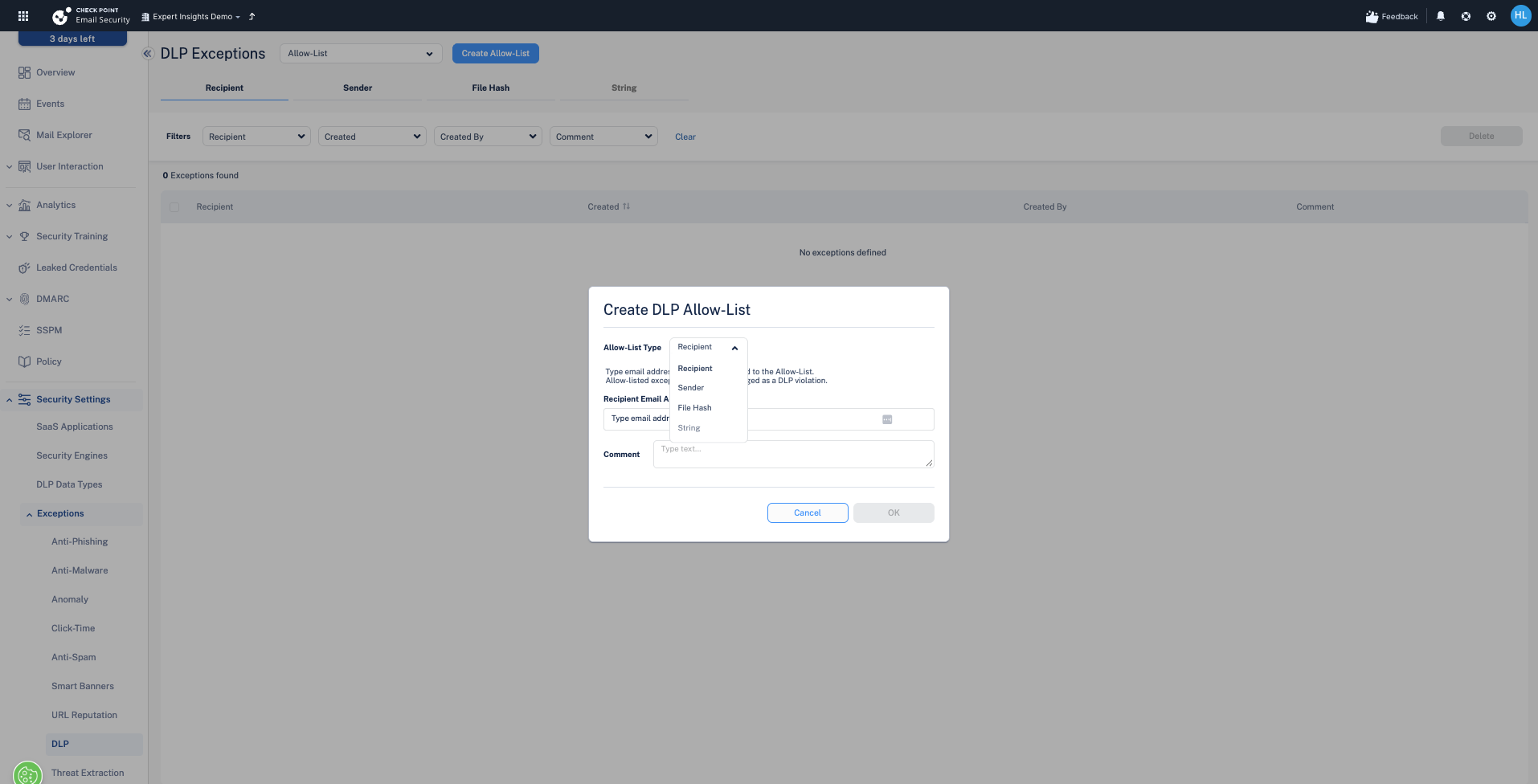The height and width of the screenshot is (784, 1538).
Task: Collapse the sidebar with double-chevron icon
Action: coord(148,54)
